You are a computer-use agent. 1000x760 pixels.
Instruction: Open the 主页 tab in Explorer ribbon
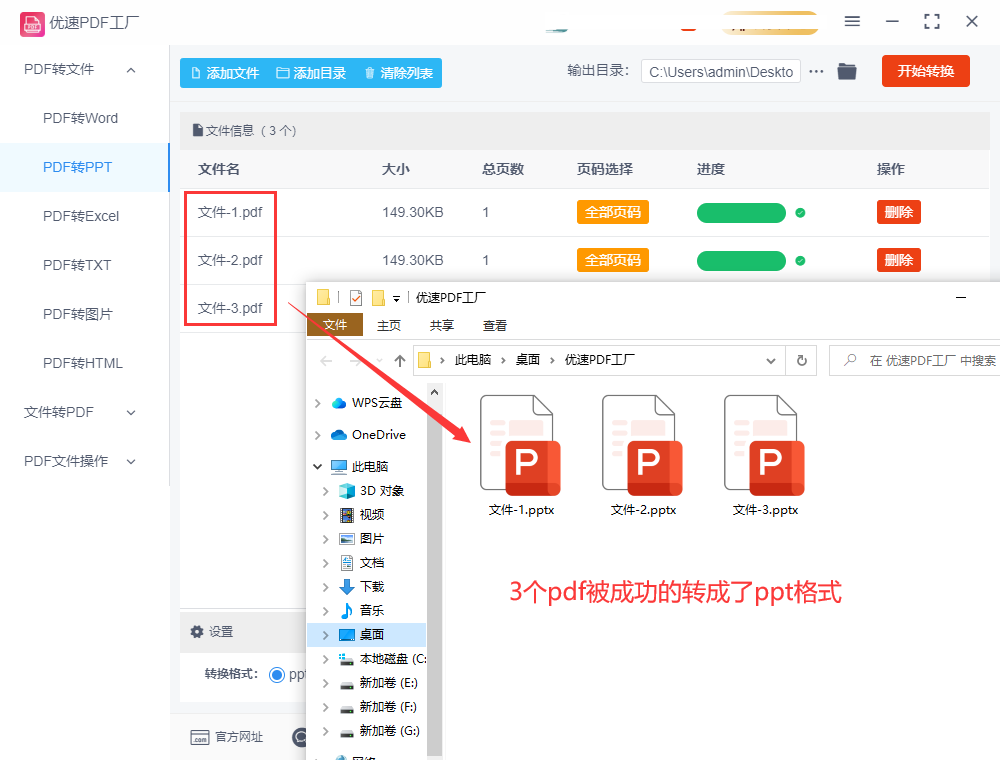pyautogui.click(x=388, y=326)
